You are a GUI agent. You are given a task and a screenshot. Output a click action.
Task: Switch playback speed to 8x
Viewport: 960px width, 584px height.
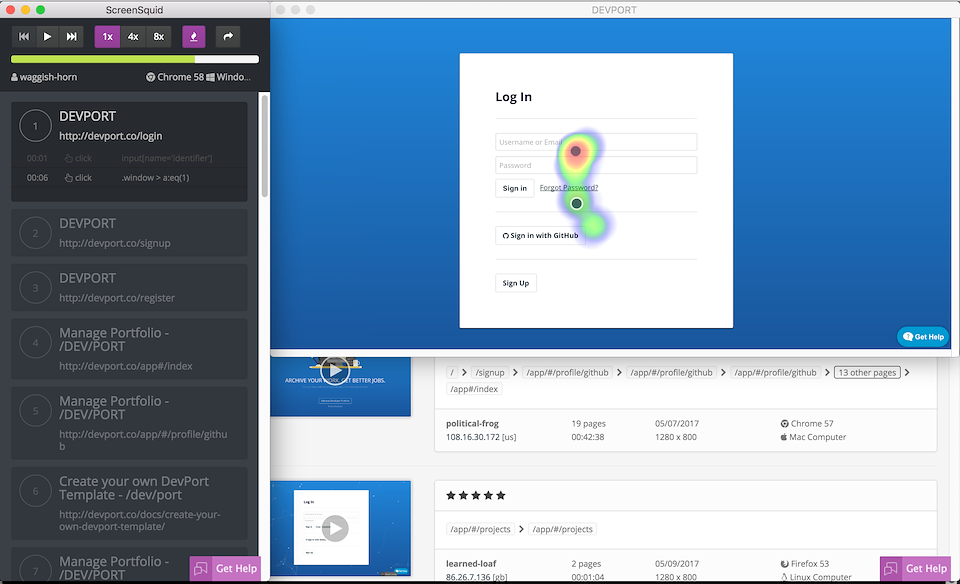(x=159, y=37)
